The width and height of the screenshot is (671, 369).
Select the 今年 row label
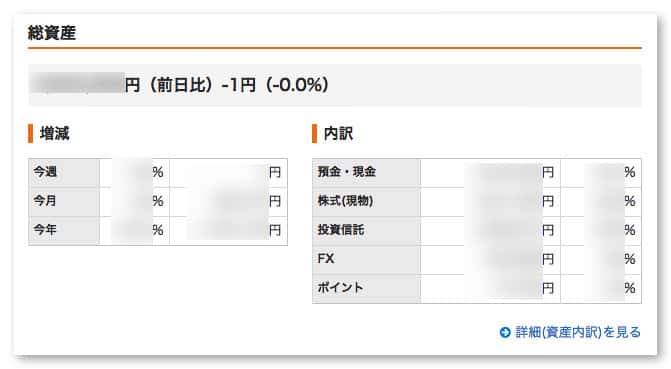pos(45,230)
